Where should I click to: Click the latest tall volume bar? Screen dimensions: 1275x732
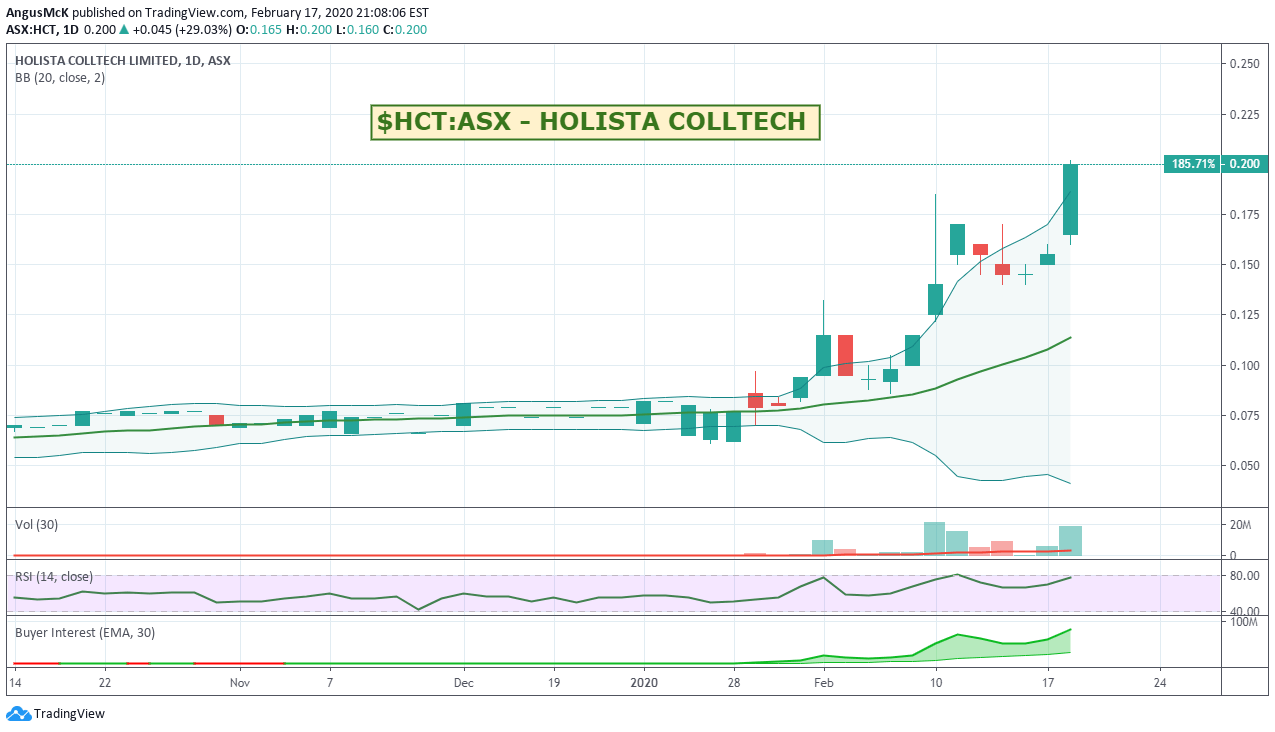pos(1070,540)
